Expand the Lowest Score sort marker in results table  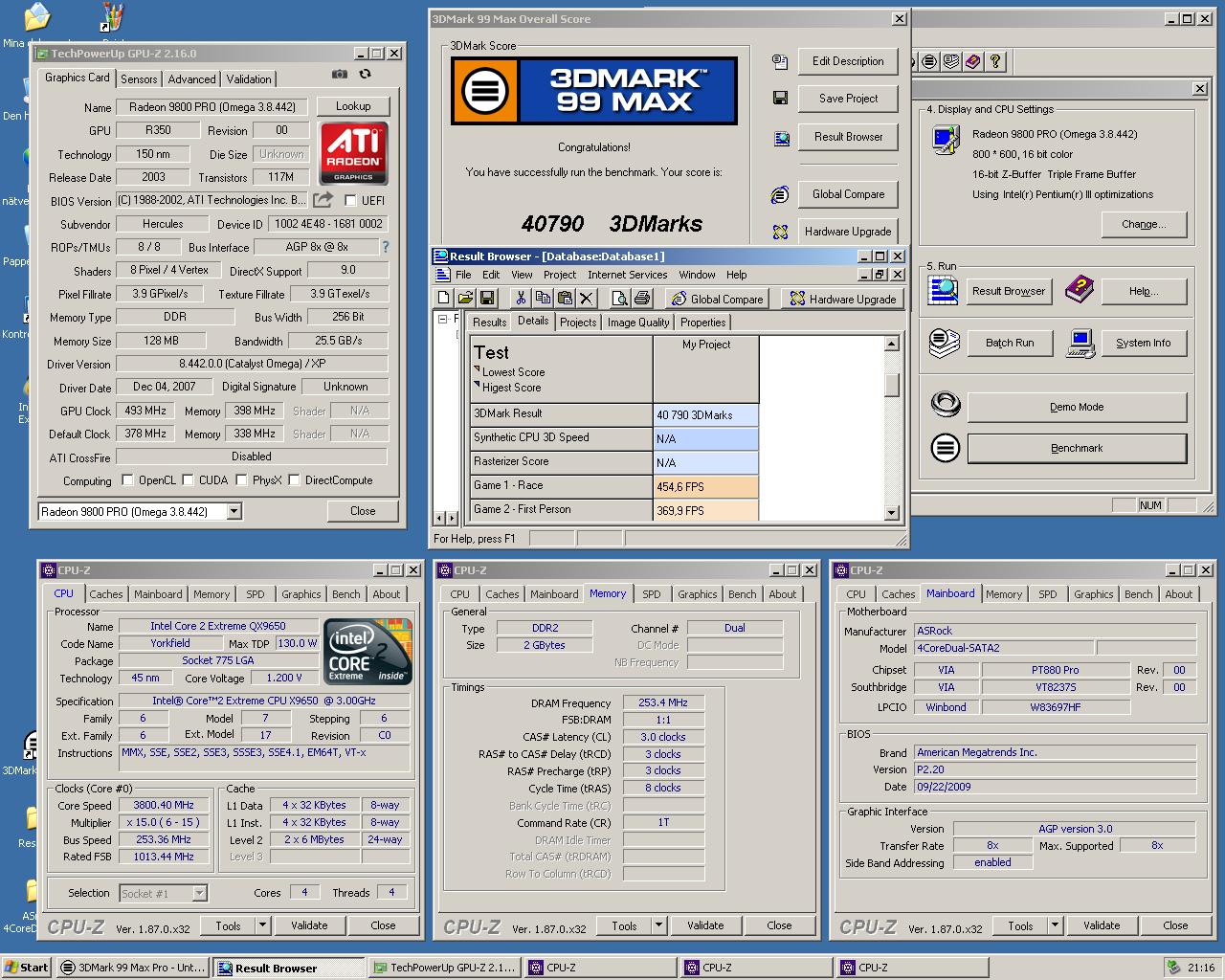[477, 369]
